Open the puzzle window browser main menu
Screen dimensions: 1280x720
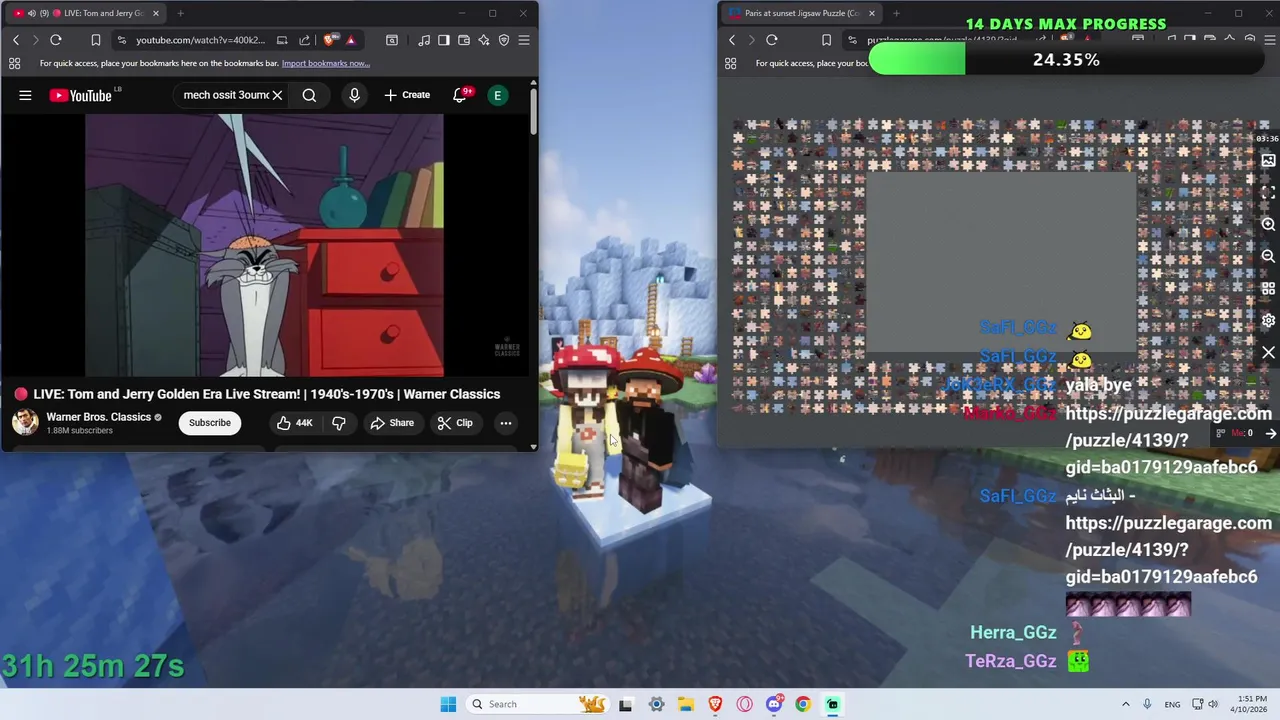point(1268,40)
